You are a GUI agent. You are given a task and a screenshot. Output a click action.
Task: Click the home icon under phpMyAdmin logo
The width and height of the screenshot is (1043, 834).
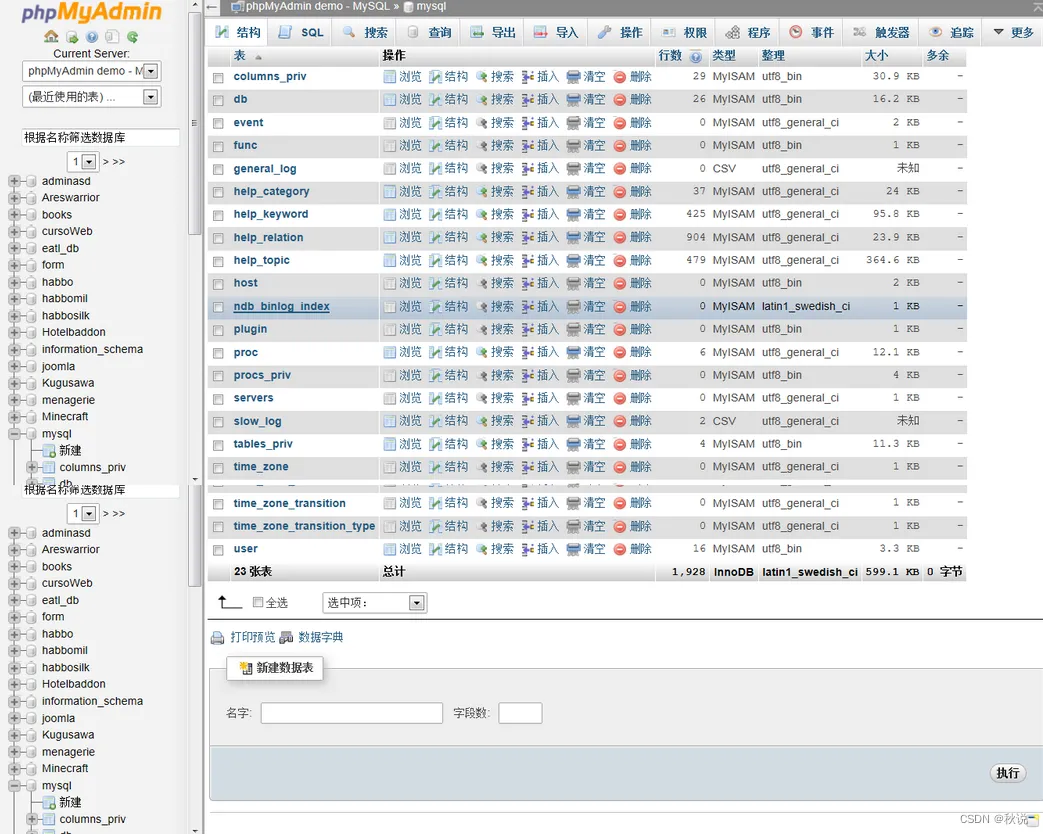coord(51,36)
